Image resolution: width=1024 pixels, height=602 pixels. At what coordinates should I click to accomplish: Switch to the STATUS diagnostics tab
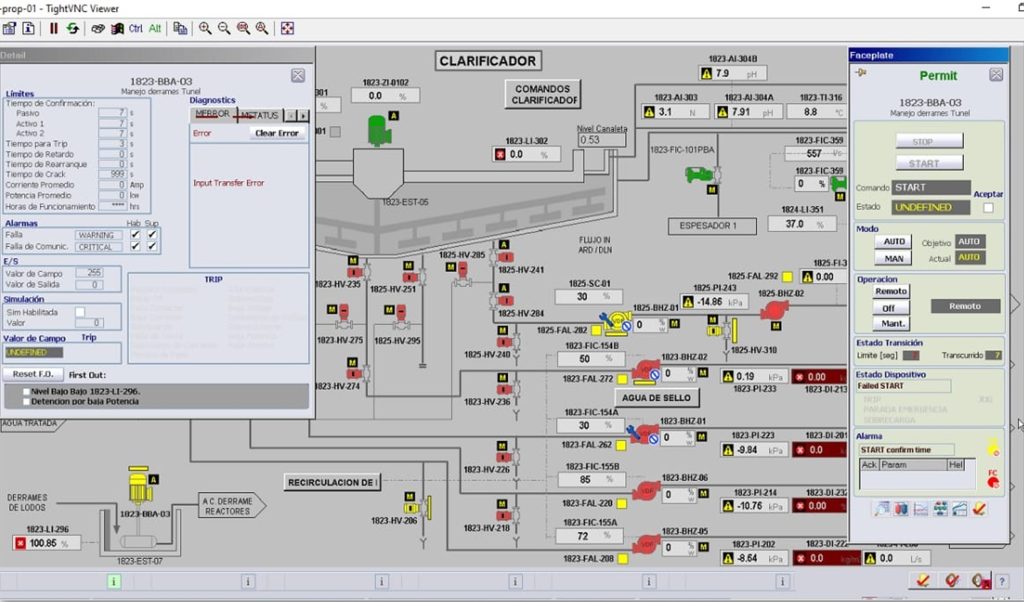(258, 115)
